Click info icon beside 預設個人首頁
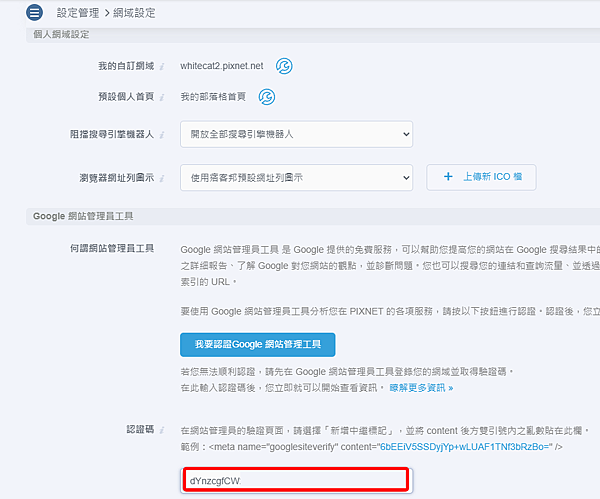 pos(162,97)
